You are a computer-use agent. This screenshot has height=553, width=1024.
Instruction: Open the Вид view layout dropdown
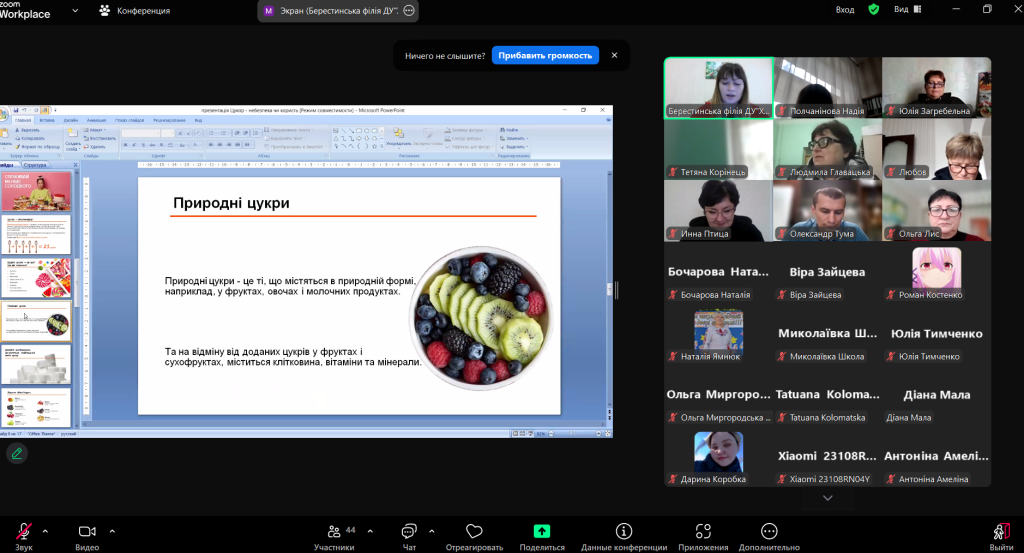tap(908, 9)
